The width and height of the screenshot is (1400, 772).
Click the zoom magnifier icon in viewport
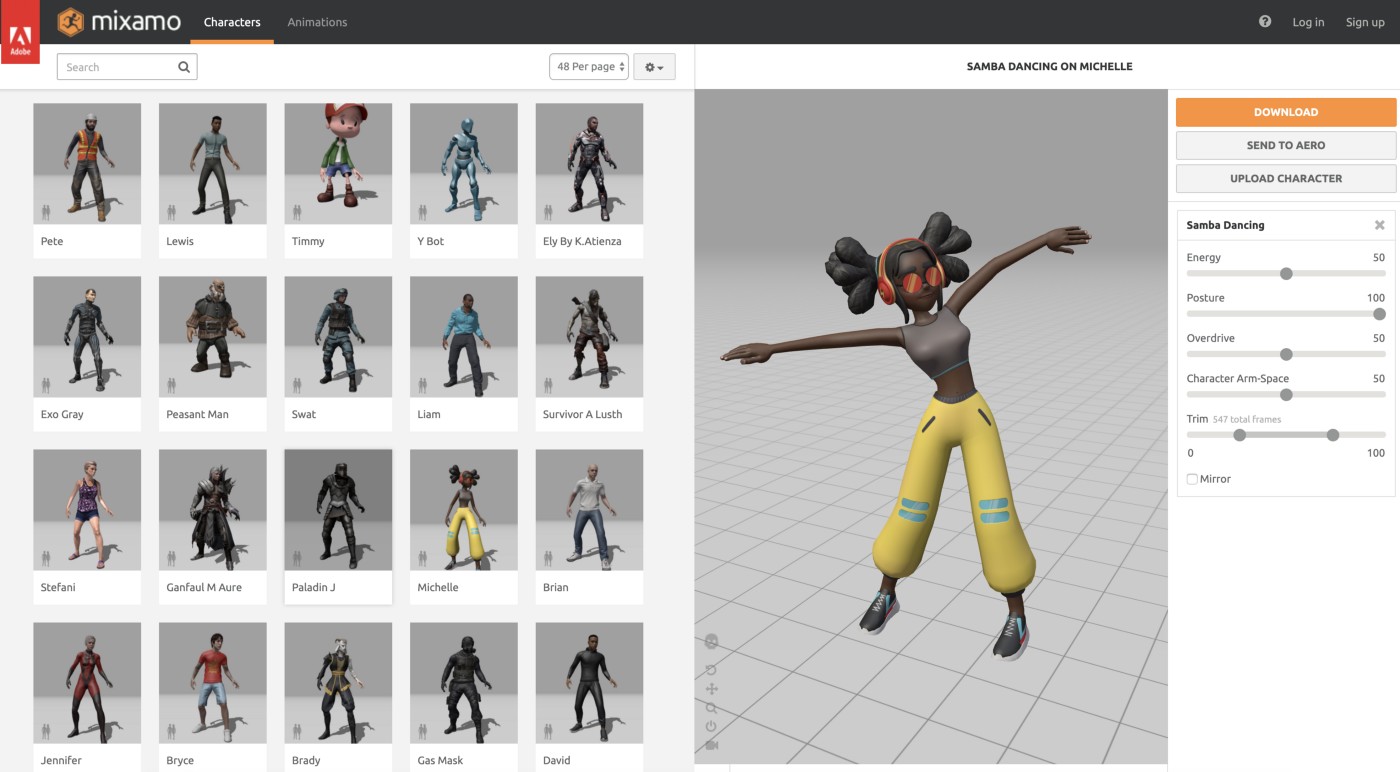click(x=712, y=708)
